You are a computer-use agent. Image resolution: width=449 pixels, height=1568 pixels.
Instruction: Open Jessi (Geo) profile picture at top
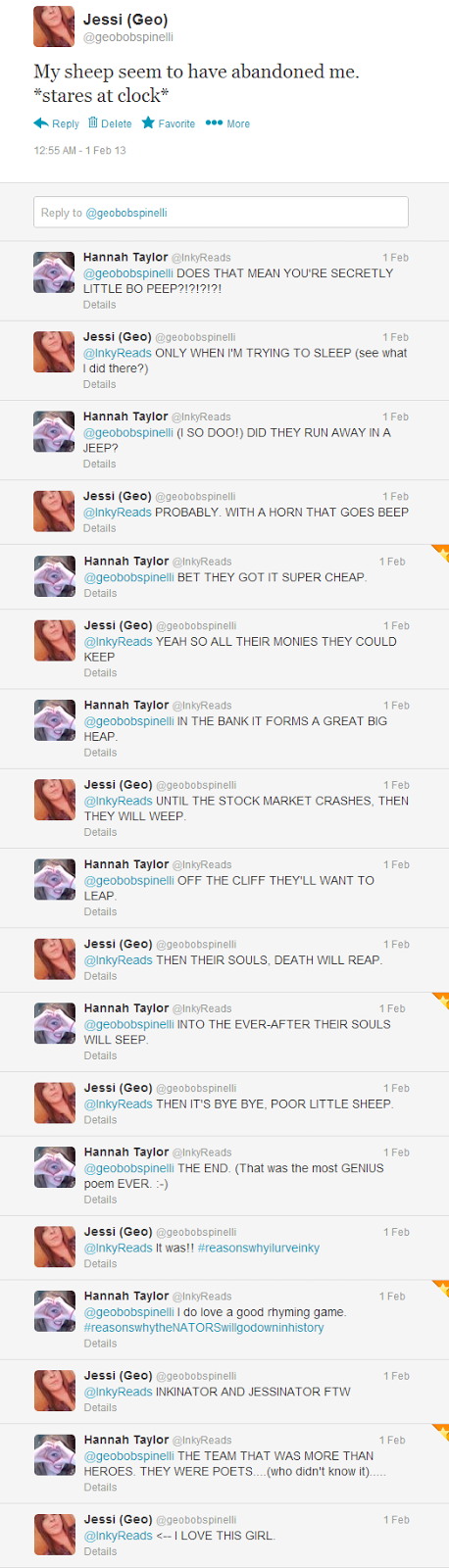(54, 26)
